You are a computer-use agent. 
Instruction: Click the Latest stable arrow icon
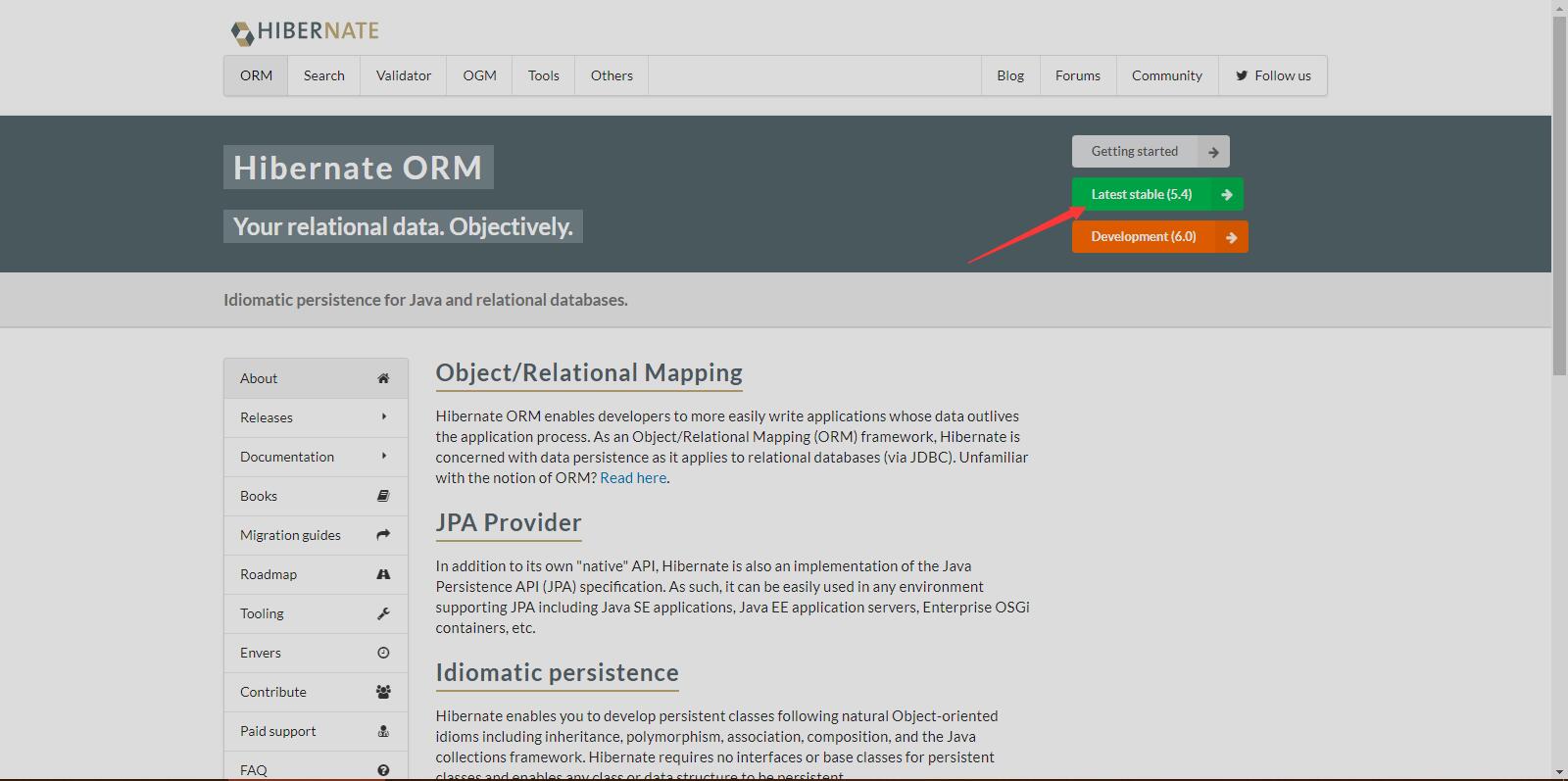coord(1227,194)
